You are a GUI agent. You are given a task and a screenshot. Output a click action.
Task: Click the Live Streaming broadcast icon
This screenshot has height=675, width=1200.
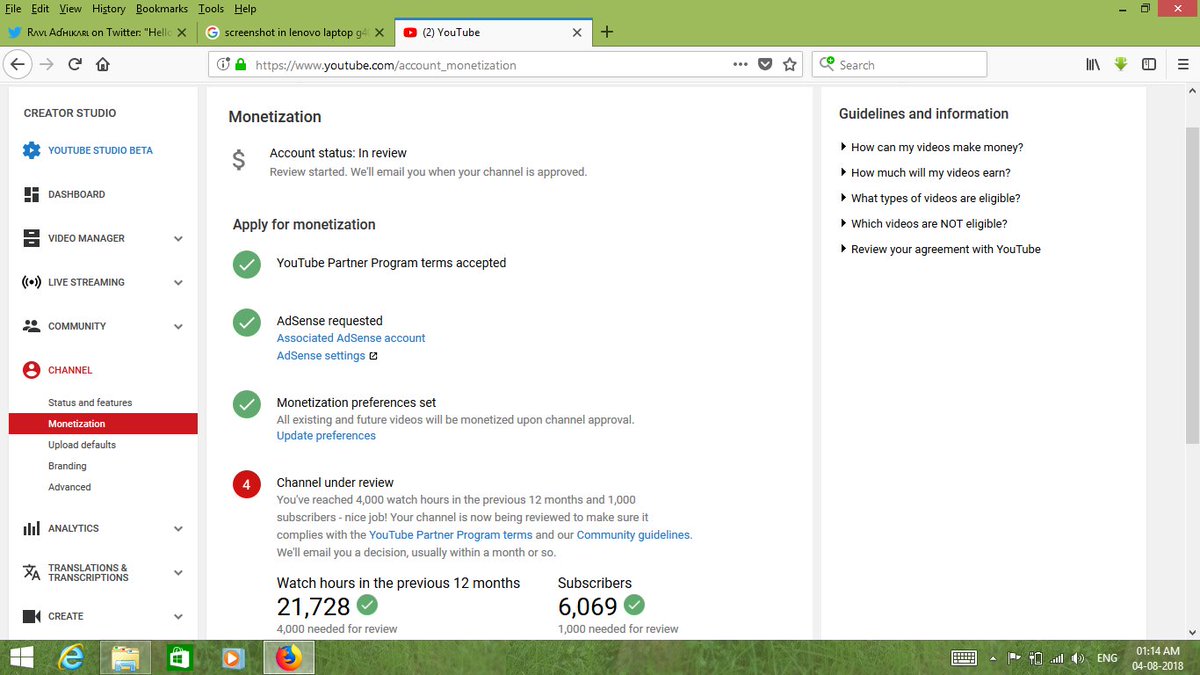(31, 282)
